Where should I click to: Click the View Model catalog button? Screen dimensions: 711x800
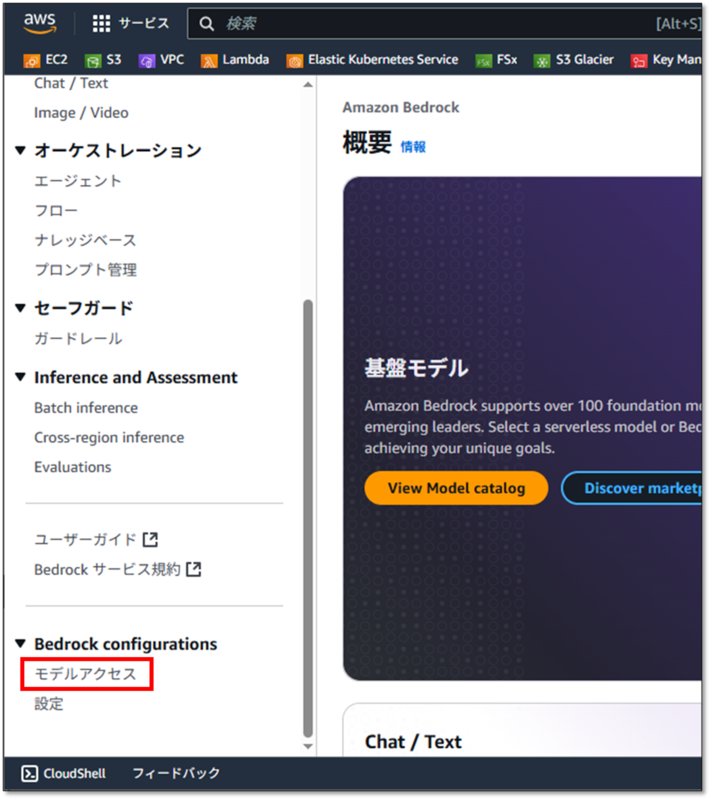(456, 488)
